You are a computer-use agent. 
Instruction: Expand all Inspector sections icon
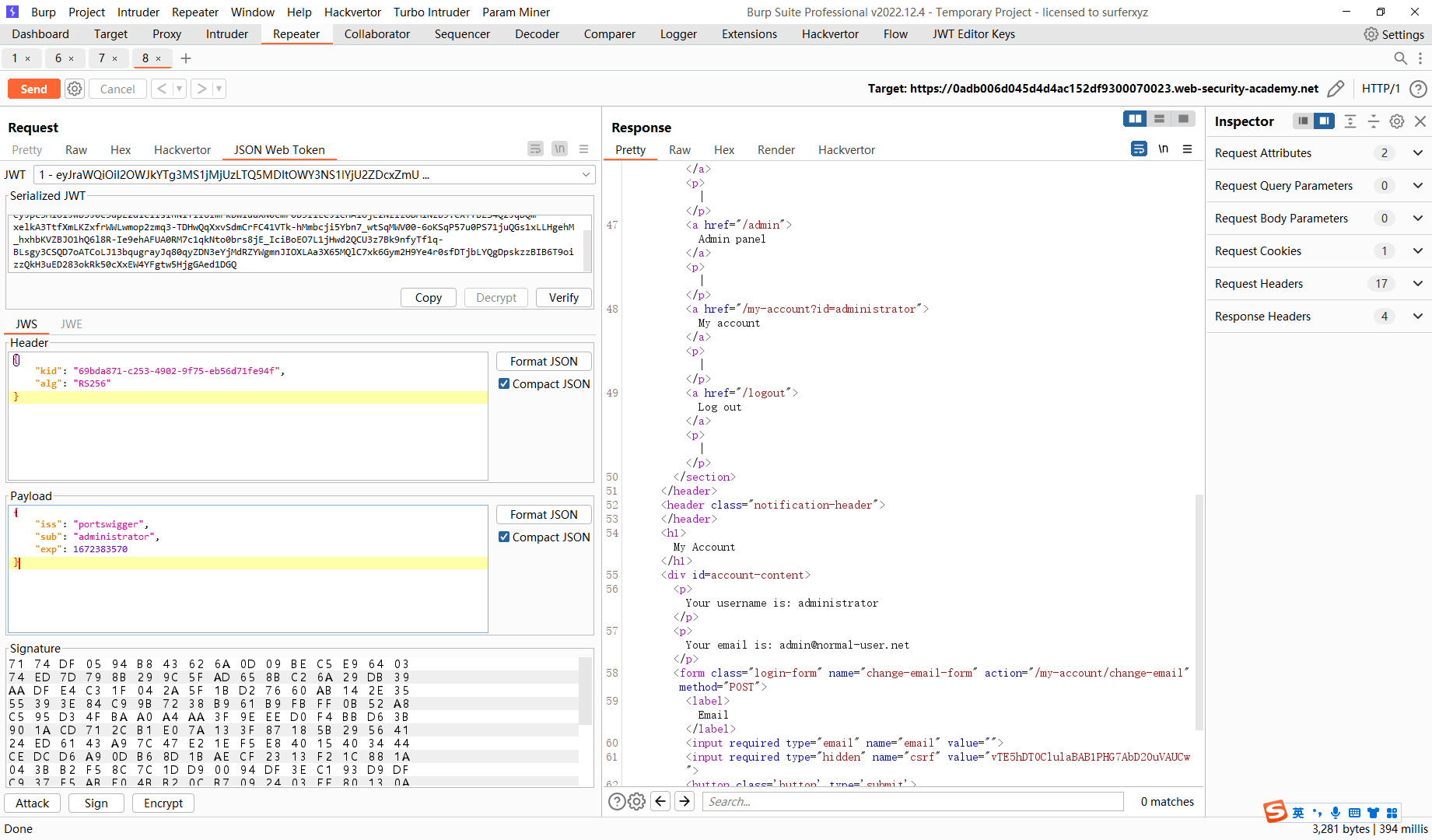pos(1350,121)
